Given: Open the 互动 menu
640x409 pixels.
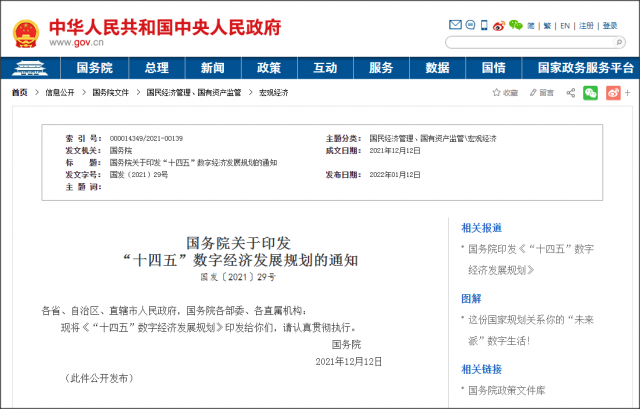Looking at the screenshot, I should 325,68.
